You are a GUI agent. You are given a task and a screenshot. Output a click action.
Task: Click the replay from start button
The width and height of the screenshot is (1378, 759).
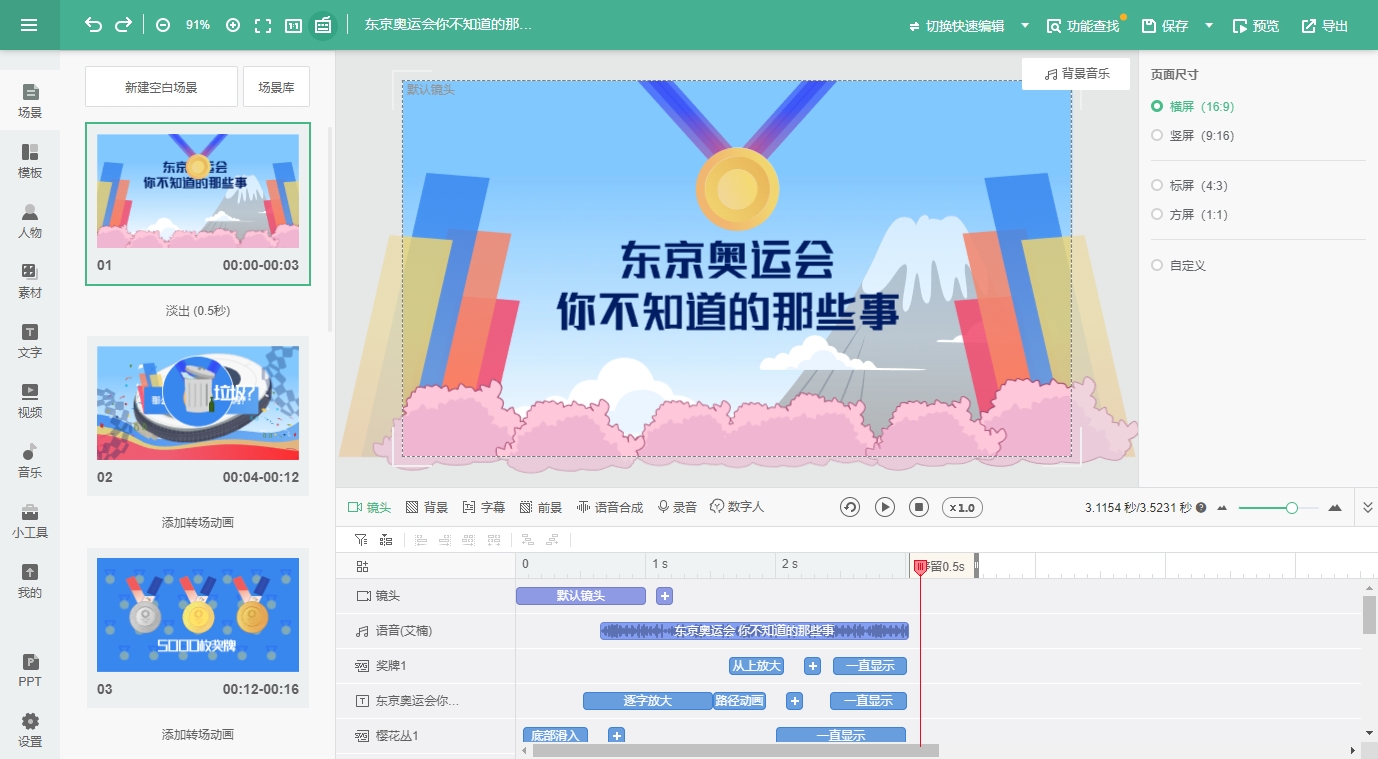pos(850,507)
